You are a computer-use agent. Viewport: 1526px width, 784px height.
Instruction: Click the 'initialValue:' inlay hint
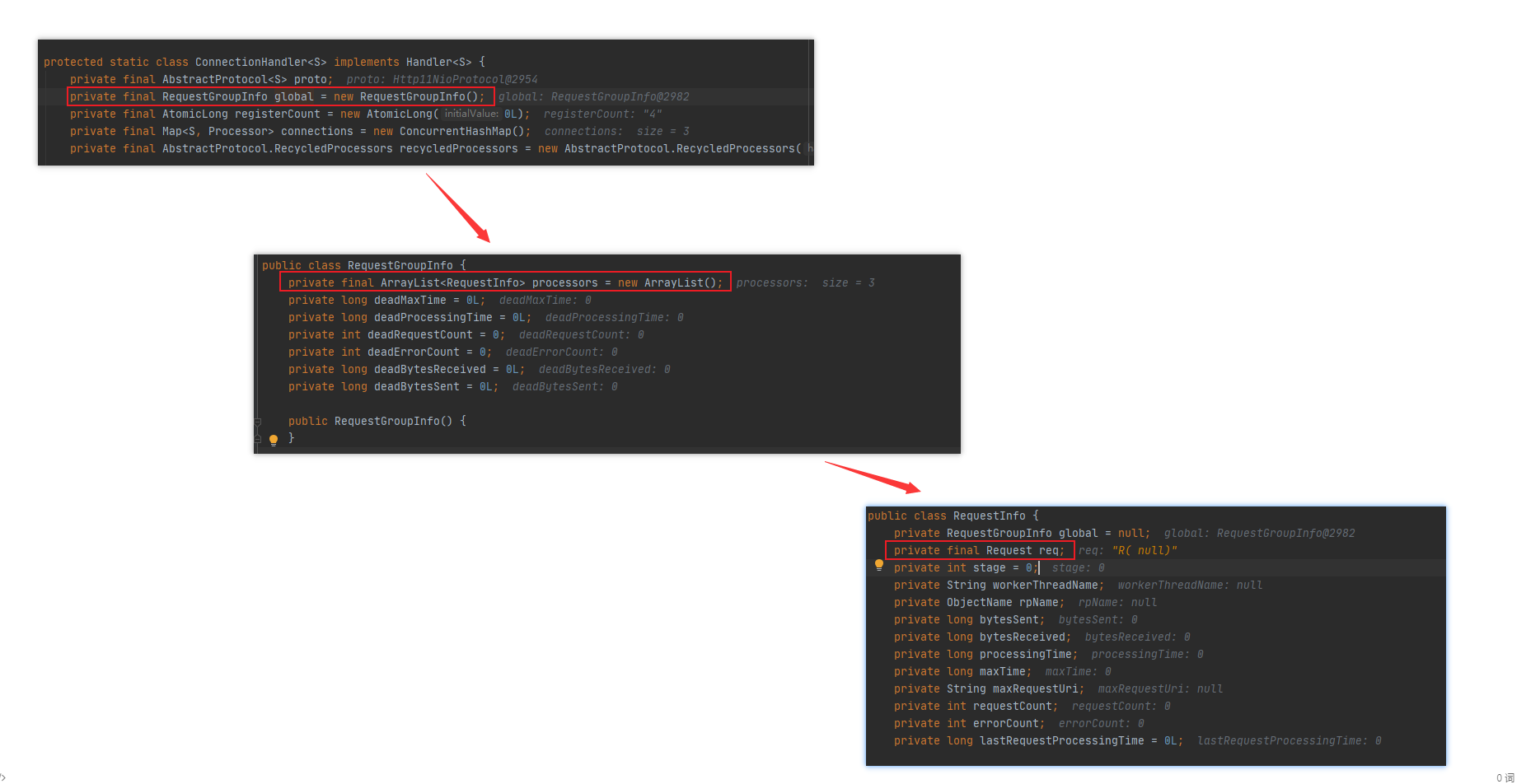[x=471, y=114]
